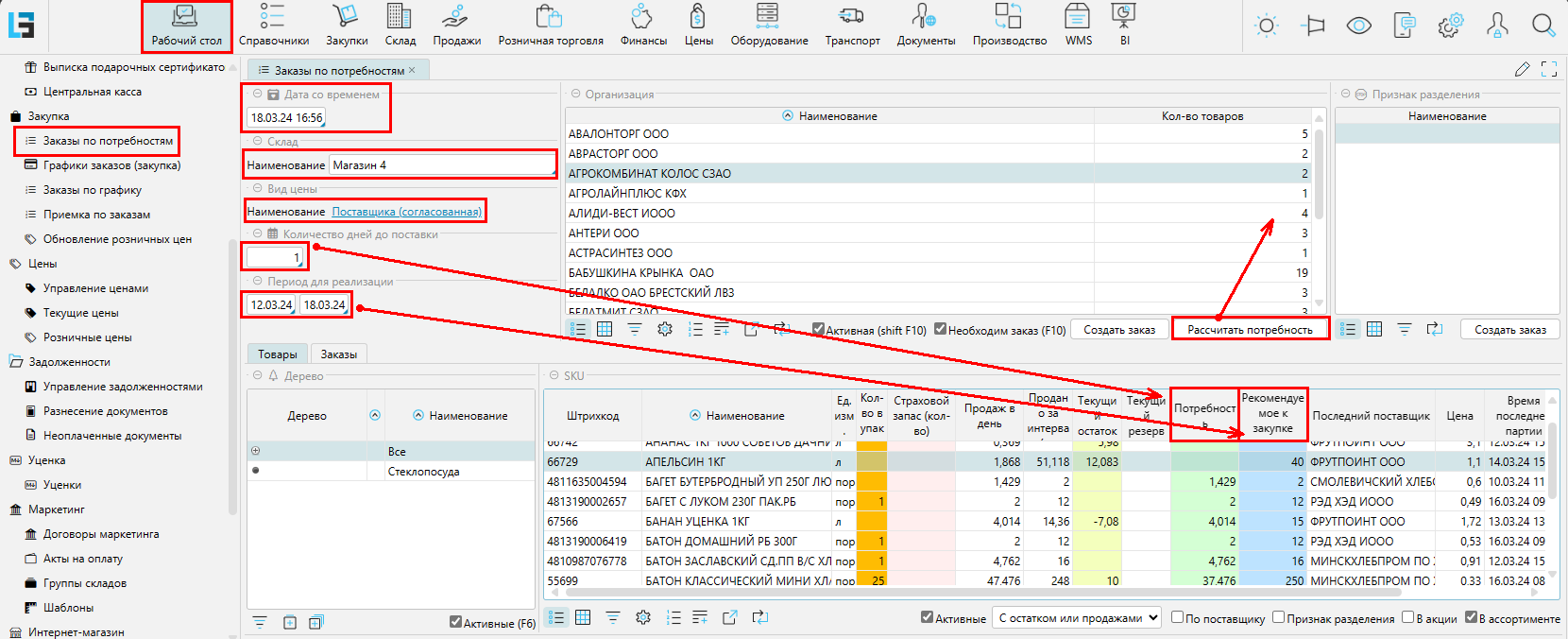Image resolution: width=1568 pixels, height=639 pixels.
Task: Enable the По поставщику checkbox
Action: pos(1178,617)
